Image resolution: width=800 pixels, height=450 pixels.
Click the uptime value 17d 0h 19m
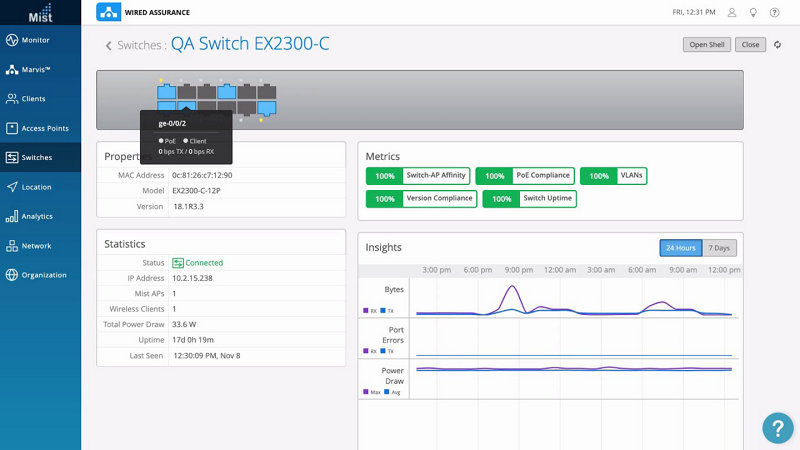point(193,340)
